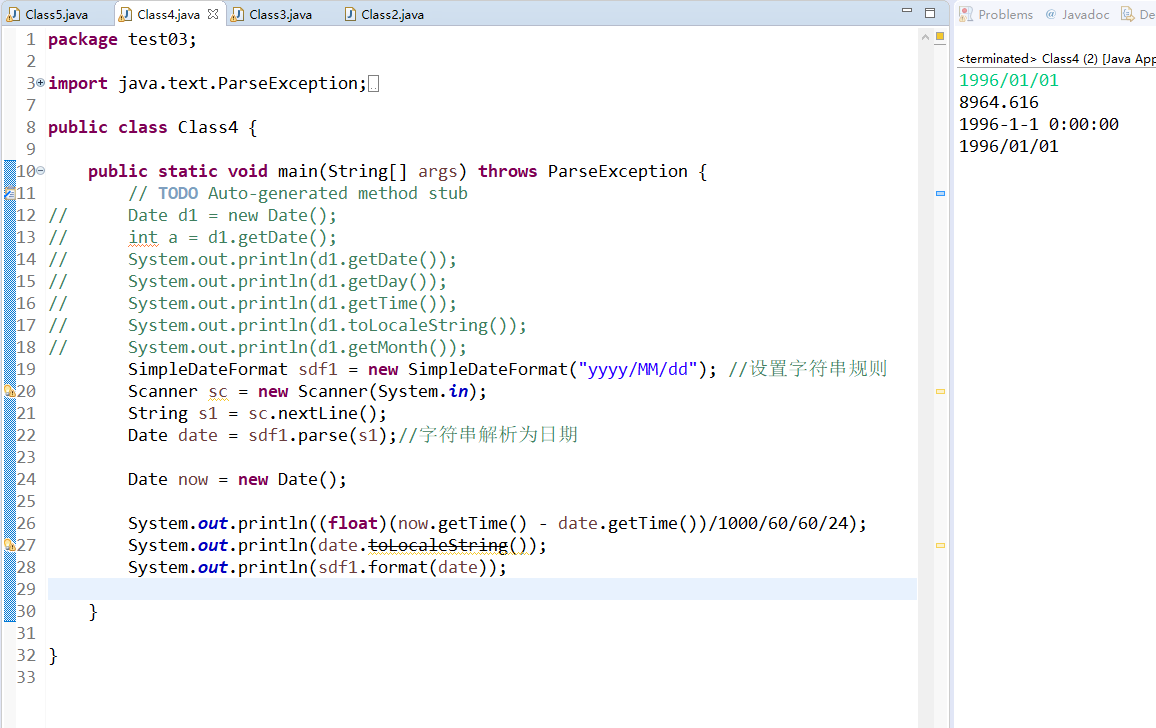
Task: Click the overview ruler warning marker for line 20
Action: pyautogui.click(x=940, y=392)
